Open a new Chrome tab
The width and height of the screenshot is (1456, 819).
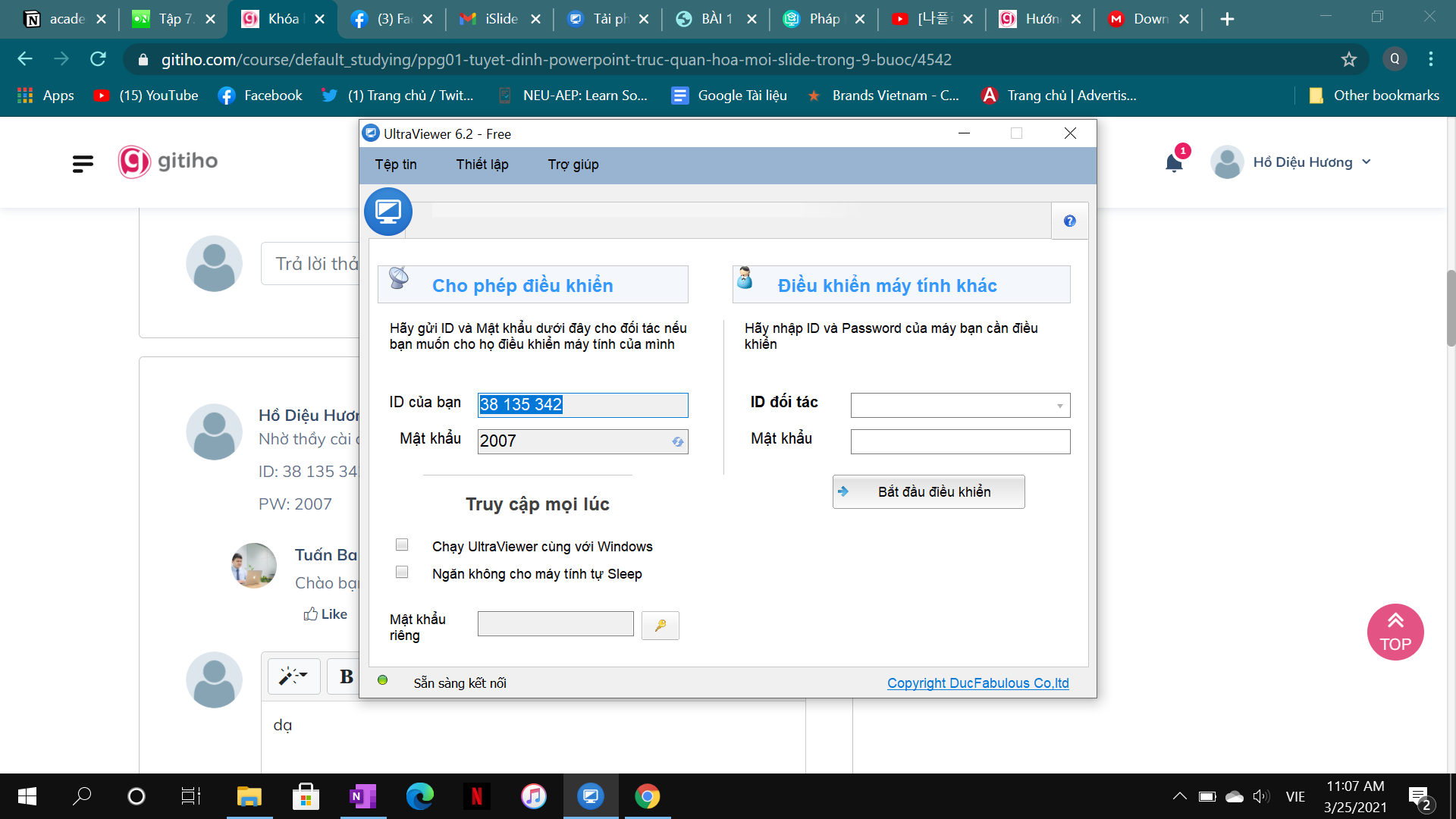click(x=1227, y=19)
